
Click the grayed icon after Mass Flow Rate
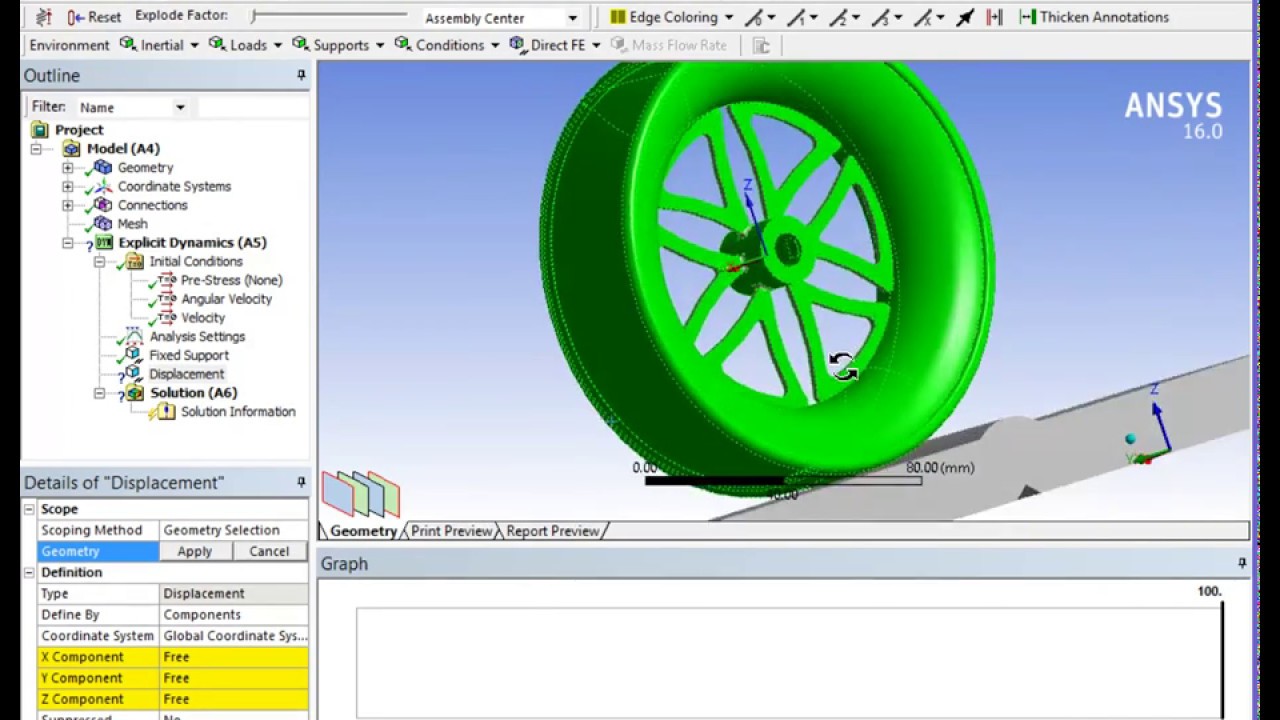tap(762, 45)
